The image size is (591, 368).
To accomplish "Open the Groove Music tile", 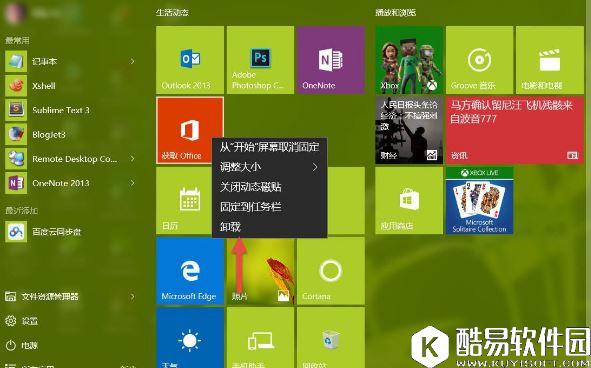I will pyautogui.click(x=479, y=60).
